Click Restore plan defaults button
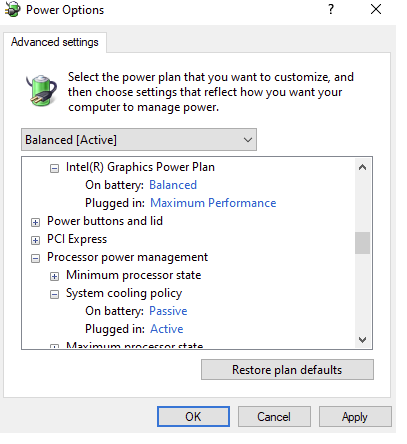The width and height of the screenshot is (407, 444). [287, 370]
